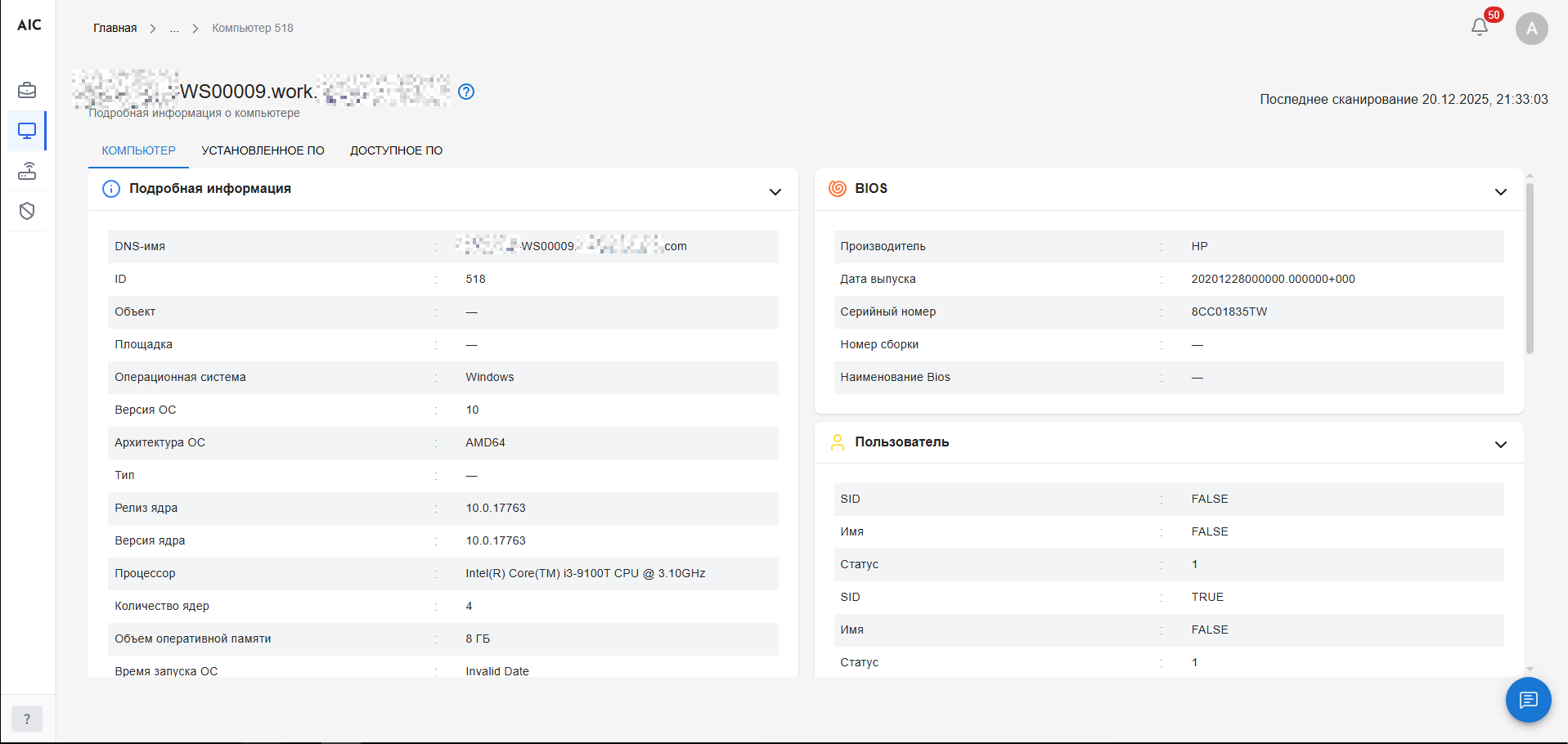Click the question mark help button
The height and width of the screenshot is (744, 1568).
[x=27, y=719]
